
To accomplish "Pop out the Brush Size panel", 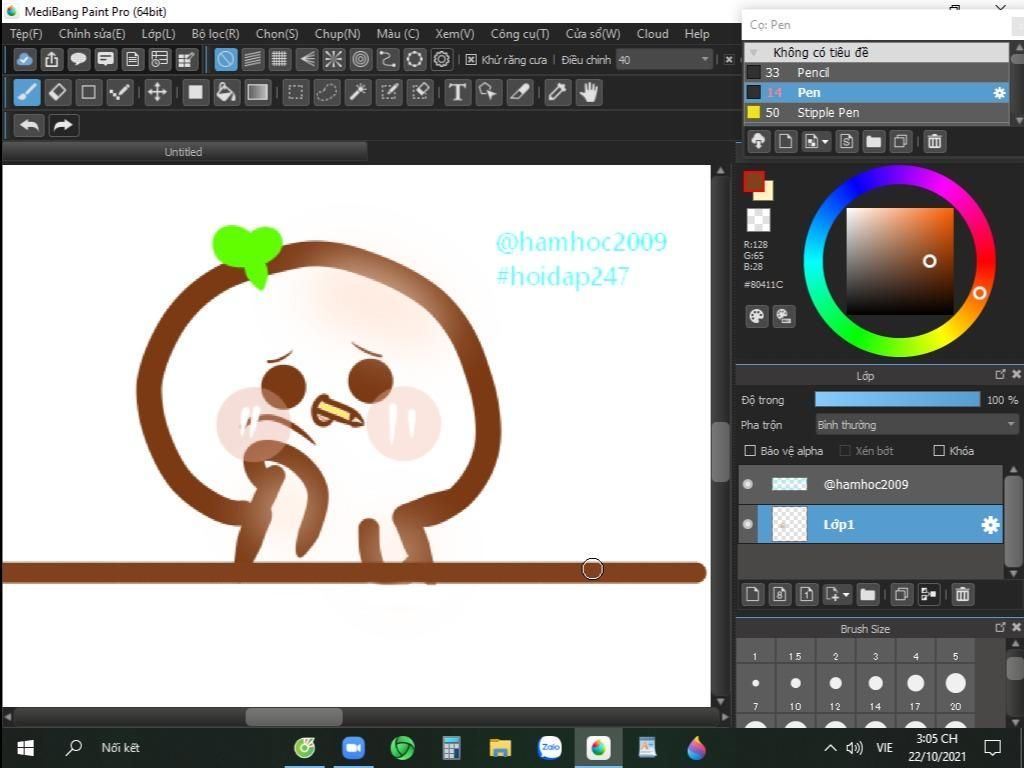I will 1000,628.
